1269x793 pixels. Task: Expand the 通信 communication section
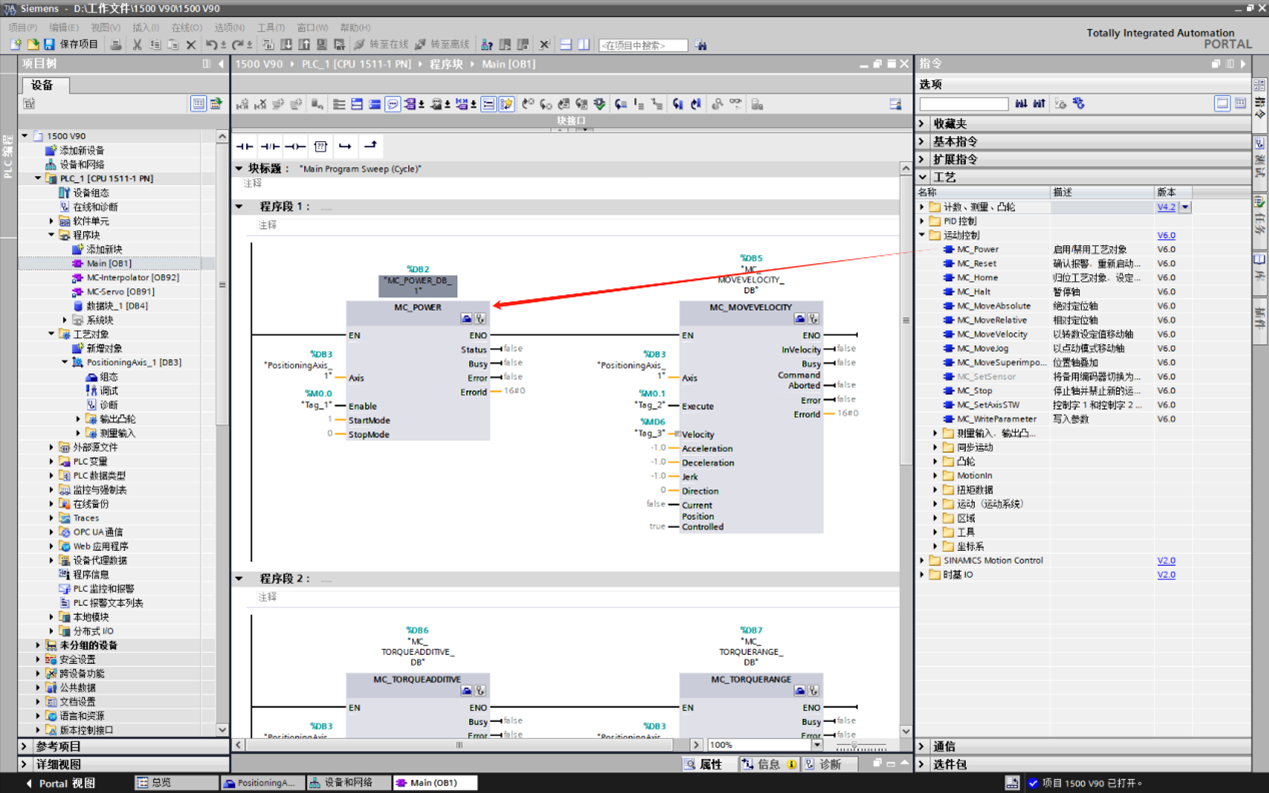click(923, 747)
